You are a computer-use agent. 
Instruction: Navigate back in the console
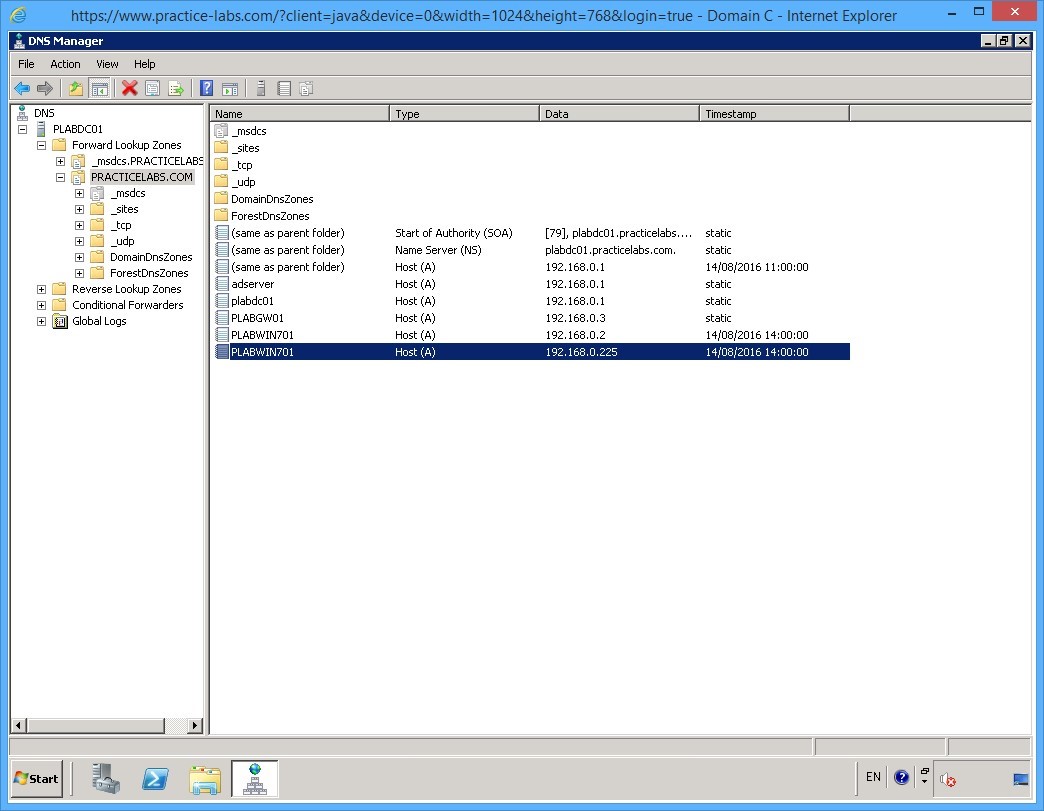22,88
